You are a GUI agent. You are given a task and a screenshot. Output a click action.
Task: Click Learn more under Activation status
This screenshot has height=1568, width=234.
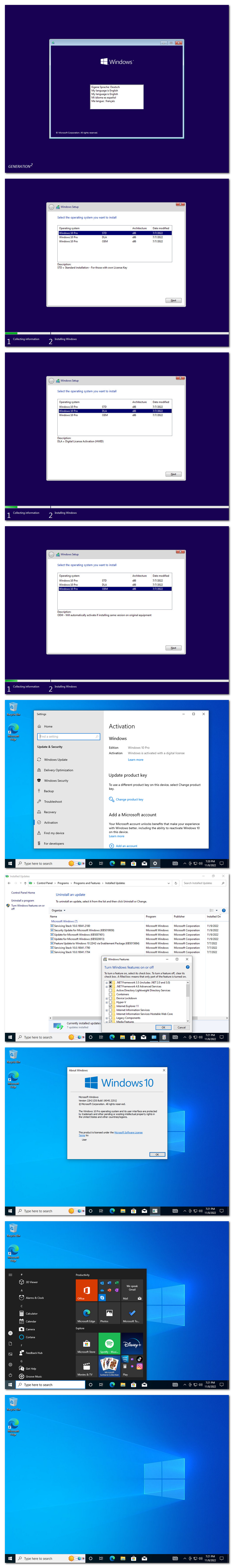[x=135, y=760]
